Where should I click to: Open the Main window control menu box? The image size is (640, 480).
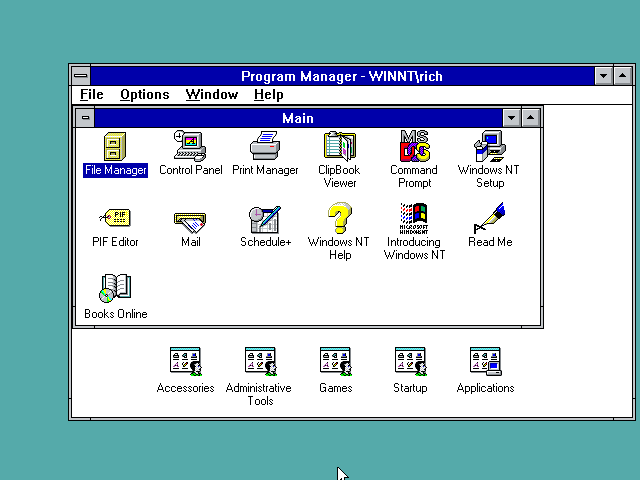point(85,118)
